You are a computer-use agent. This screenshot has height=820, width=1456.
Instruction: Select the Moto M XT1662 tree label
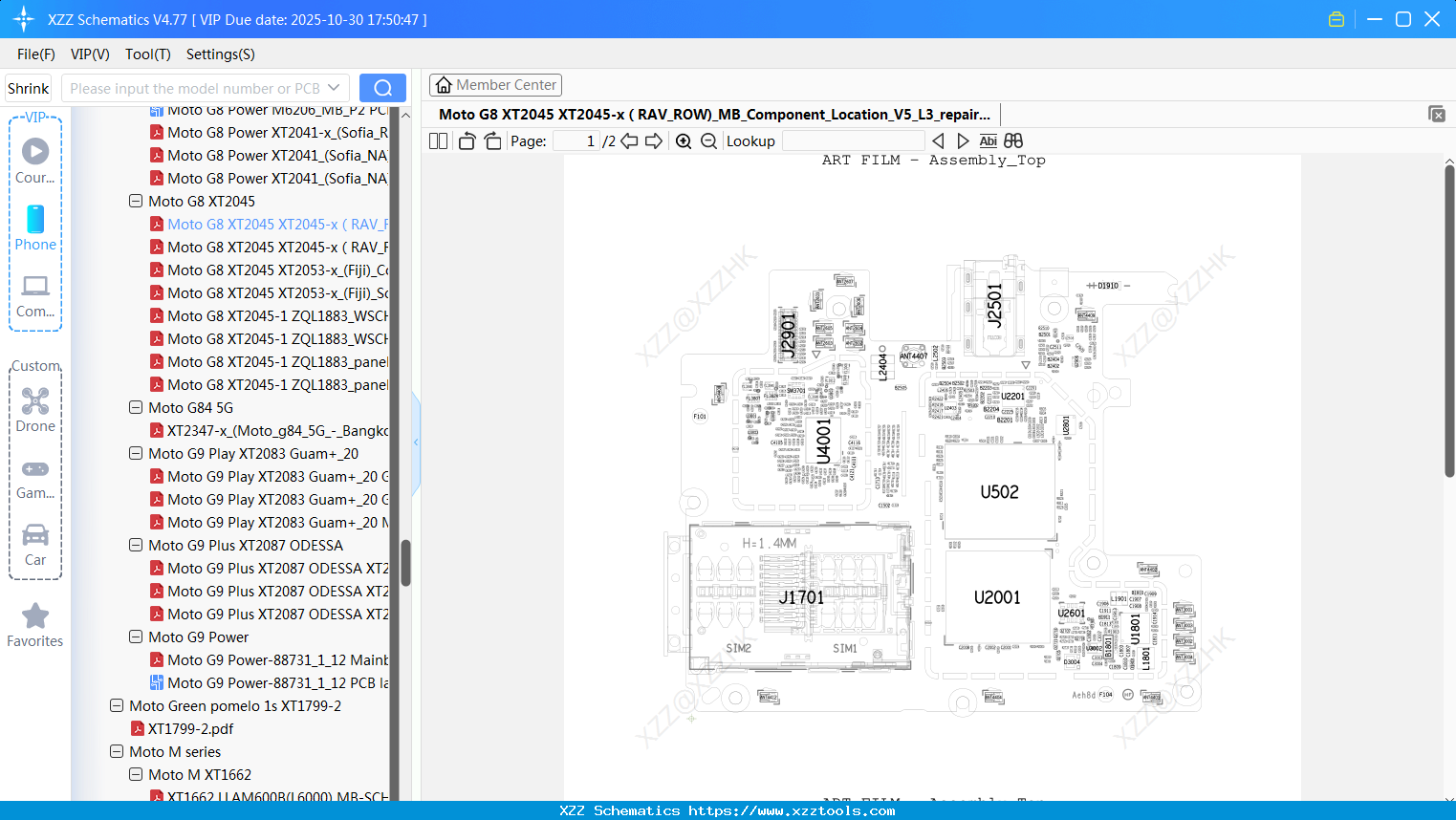tap(200, 774)
